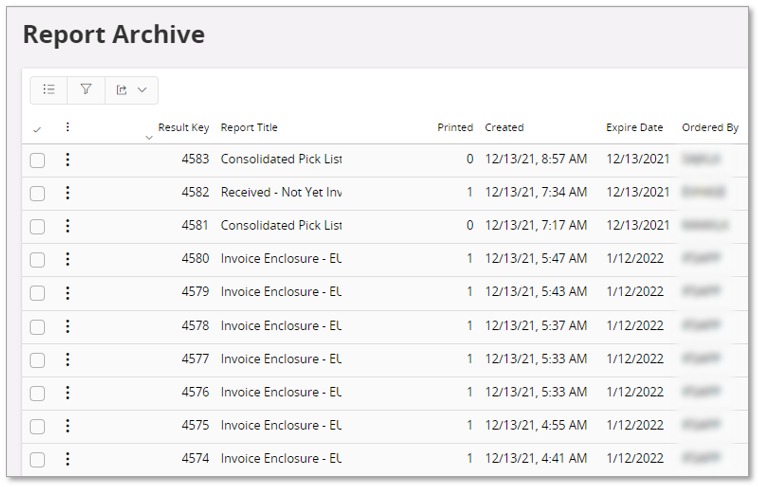Sort by the Created column header
Screen dimensions: 758x487
pyautogui.click(x=504, y=128)
